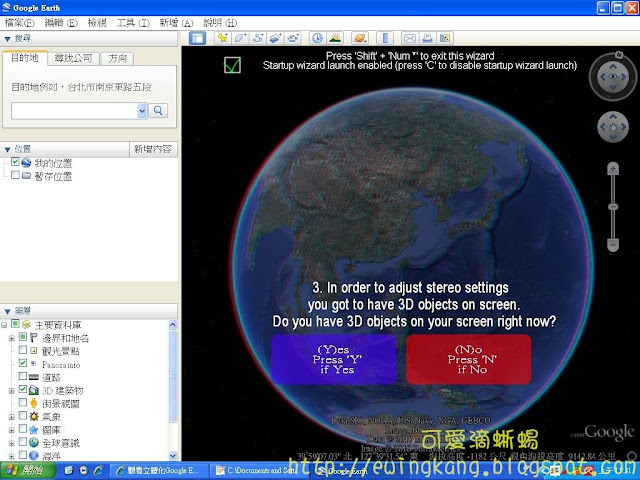Image resolution: width=640 pixels, height=480 pixels.
Task: Expand the 氣象 tree node
Action: tap(11, 417)
